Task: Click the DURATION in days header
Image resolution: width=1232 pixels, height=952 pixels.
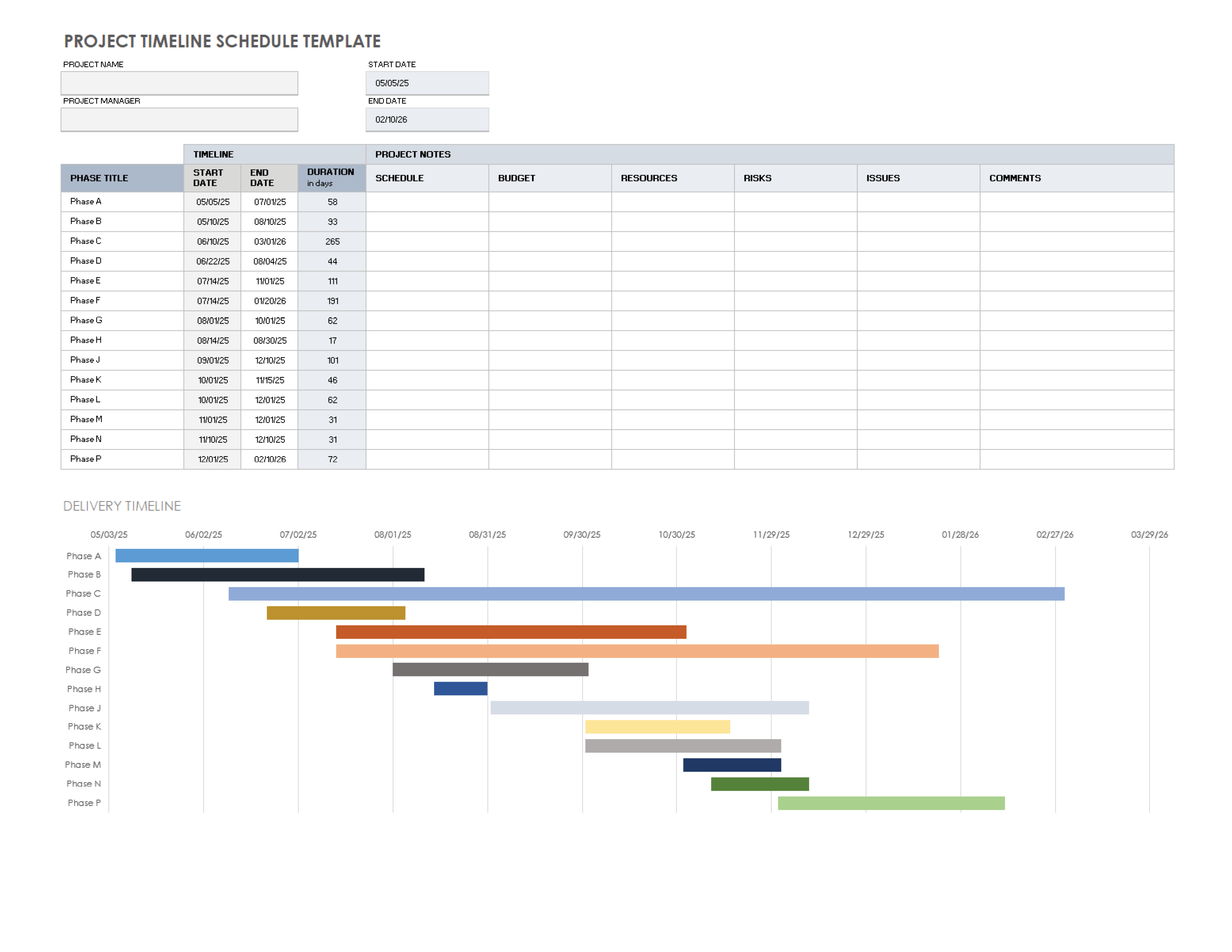Action: [332, 178]
